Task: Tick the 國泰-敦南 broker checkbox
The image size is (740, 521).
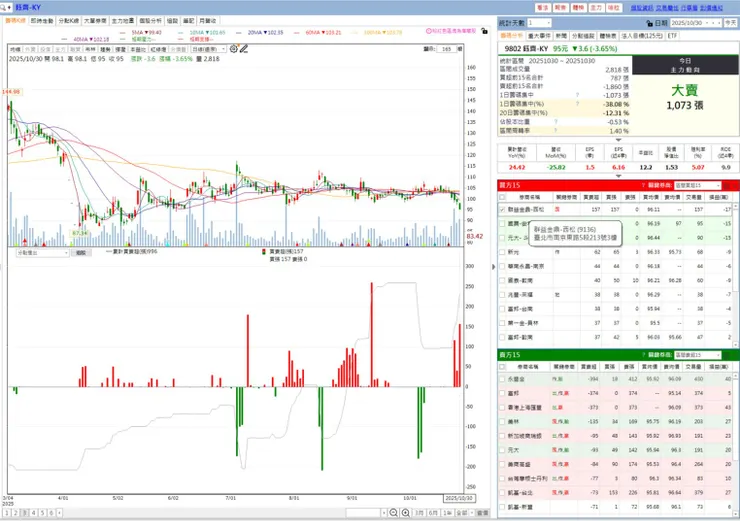Action: click(x=502, y=280)
